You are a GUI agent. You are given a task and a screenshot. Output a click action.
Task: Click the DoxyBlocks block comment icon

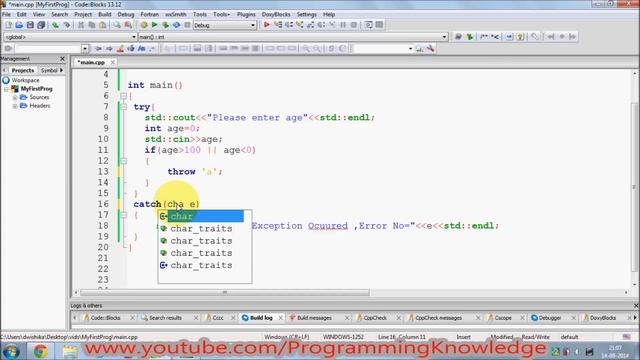[x=484, y=37]
